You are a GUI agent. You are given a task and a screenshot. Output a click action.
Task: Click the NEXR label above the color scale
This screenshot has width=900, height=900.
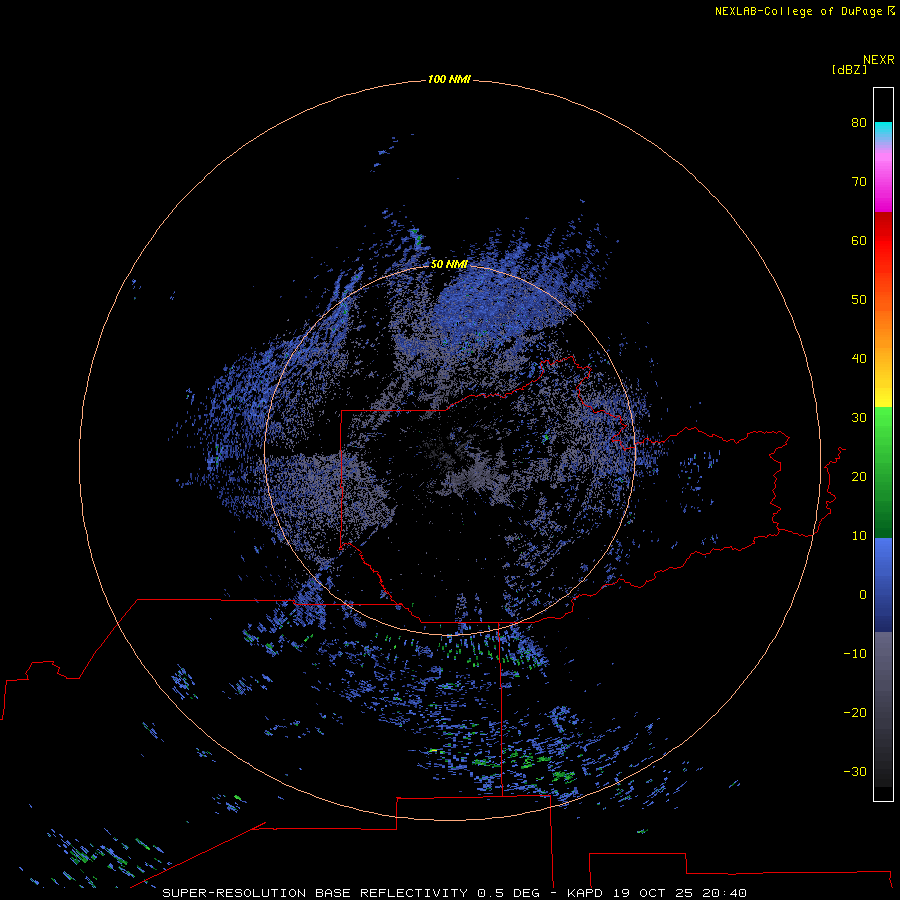pos(879,60)
